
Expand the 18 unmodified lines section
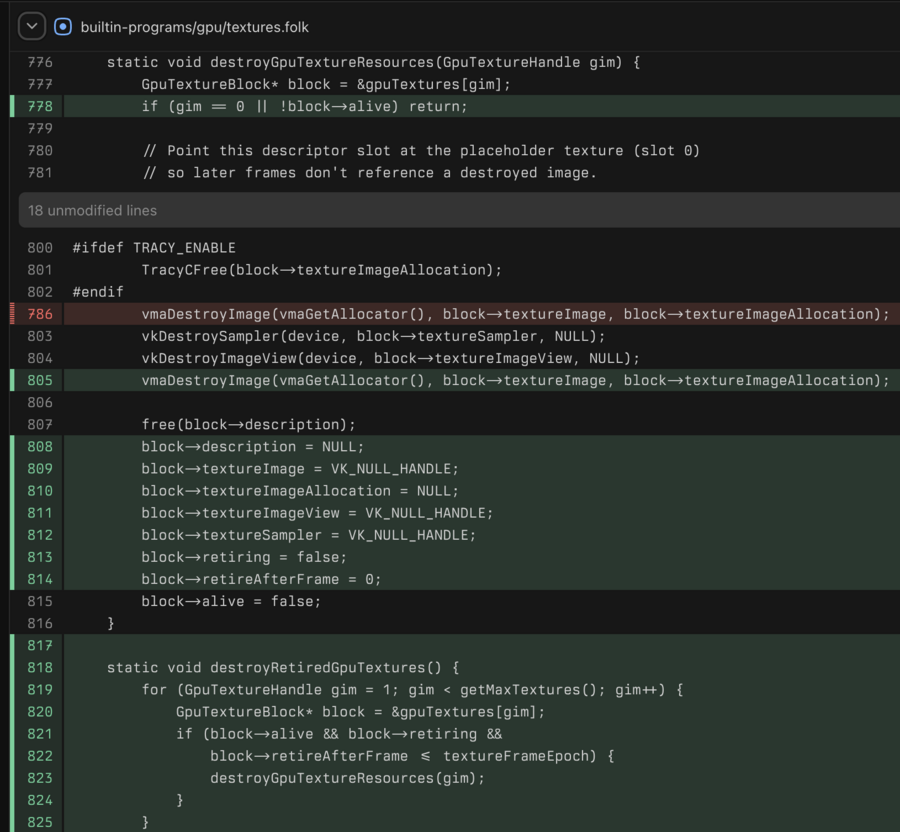point(459,210)
